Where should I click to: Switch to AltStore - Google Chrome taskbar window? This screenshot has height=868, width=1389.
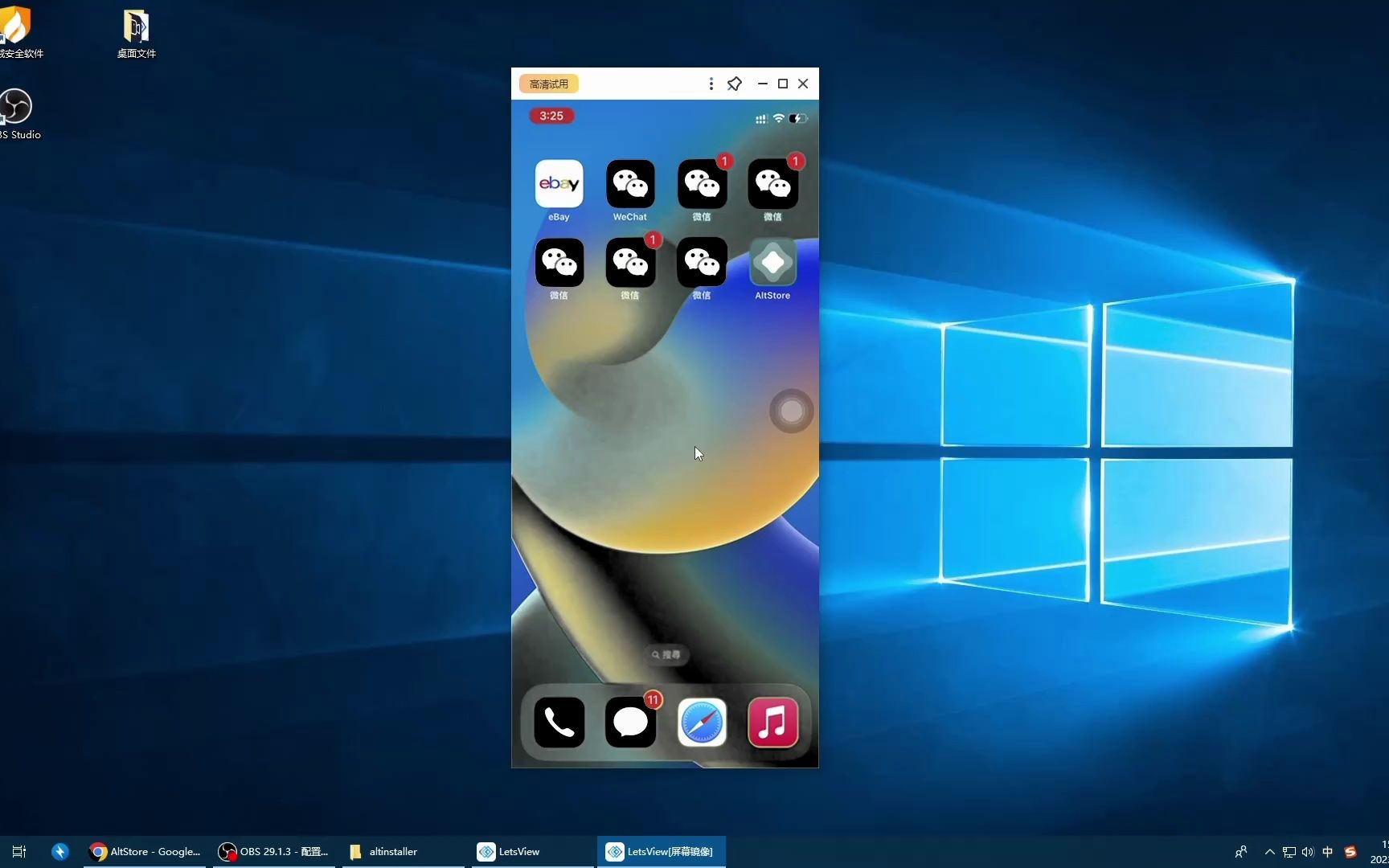click(x=146, y=851)
